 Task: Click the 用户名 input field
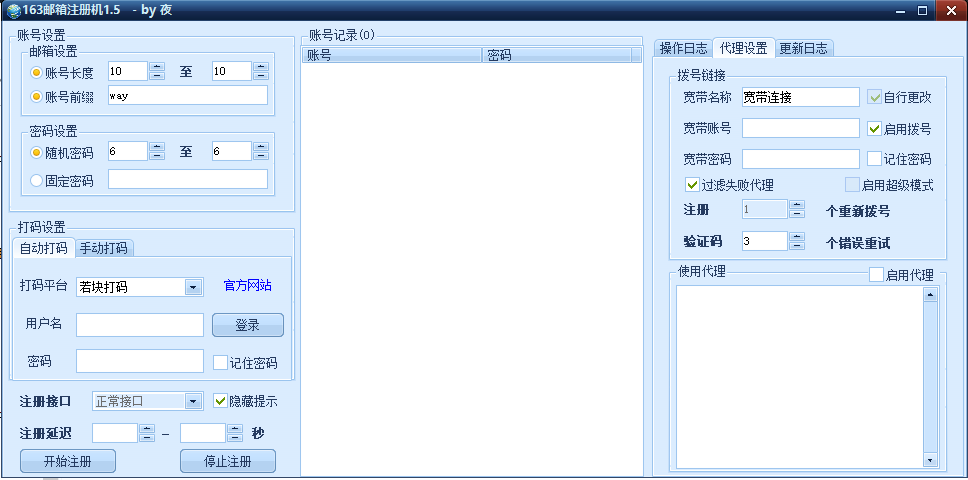(140, 325)
